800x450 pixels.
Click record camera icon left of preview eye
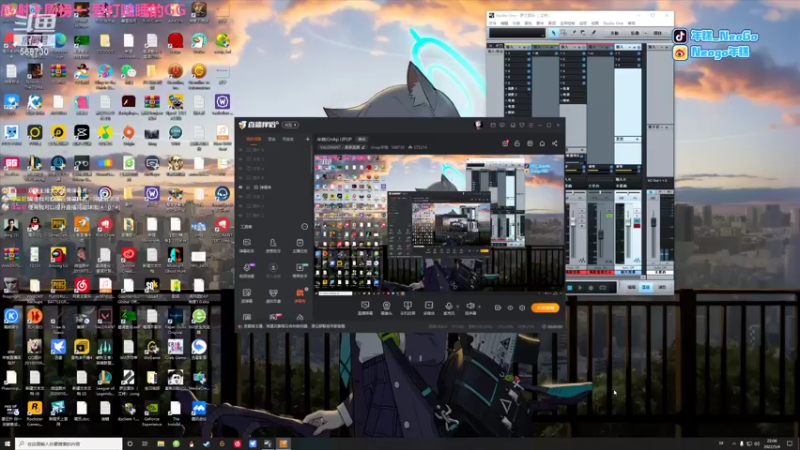point(498,308)
